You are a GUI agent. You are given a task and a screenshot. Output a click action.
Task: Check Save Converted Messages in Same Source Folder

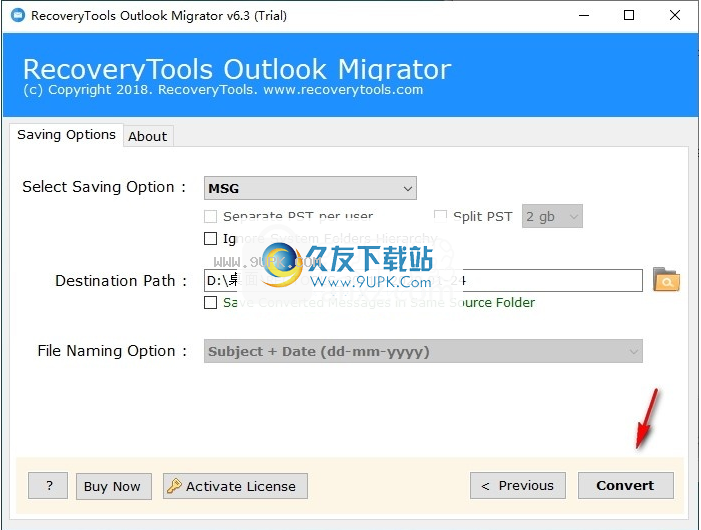[x=211, y=303]
